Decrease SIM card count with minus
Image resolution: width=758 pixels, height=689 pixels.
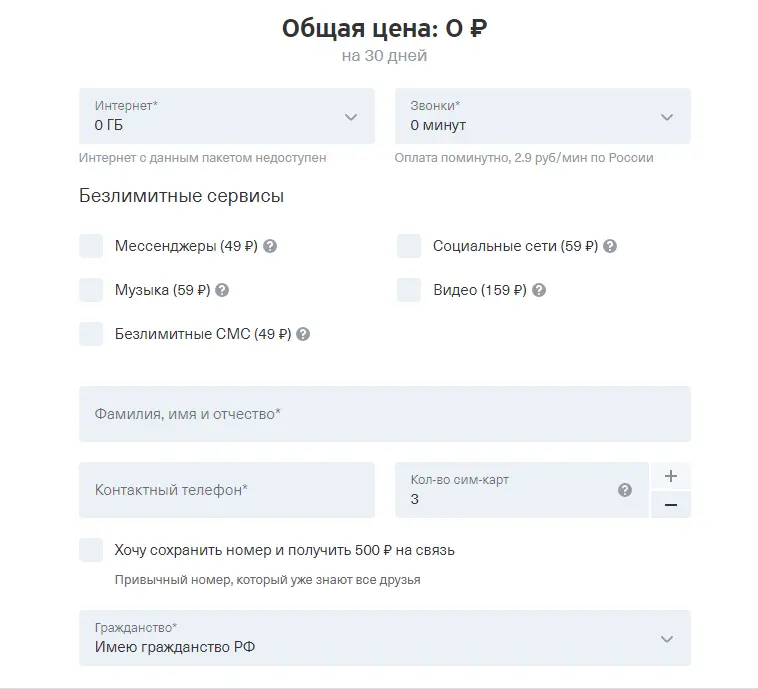pos(671,505)
